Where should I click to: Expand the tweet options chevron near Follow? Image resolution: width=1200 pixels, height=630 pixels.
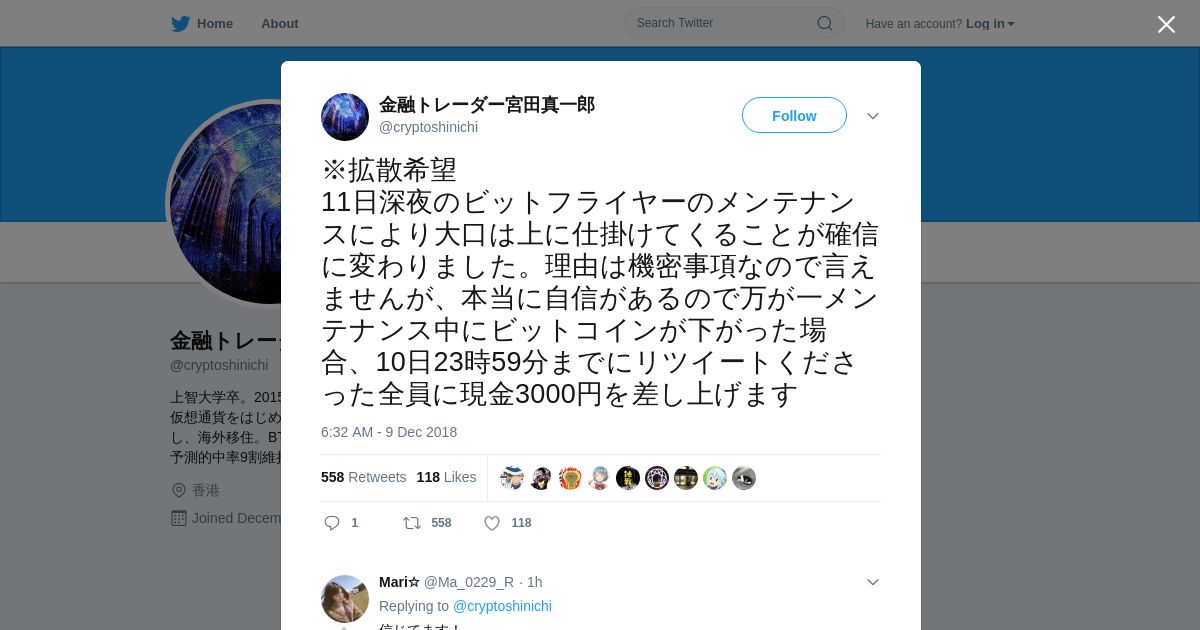873,116
